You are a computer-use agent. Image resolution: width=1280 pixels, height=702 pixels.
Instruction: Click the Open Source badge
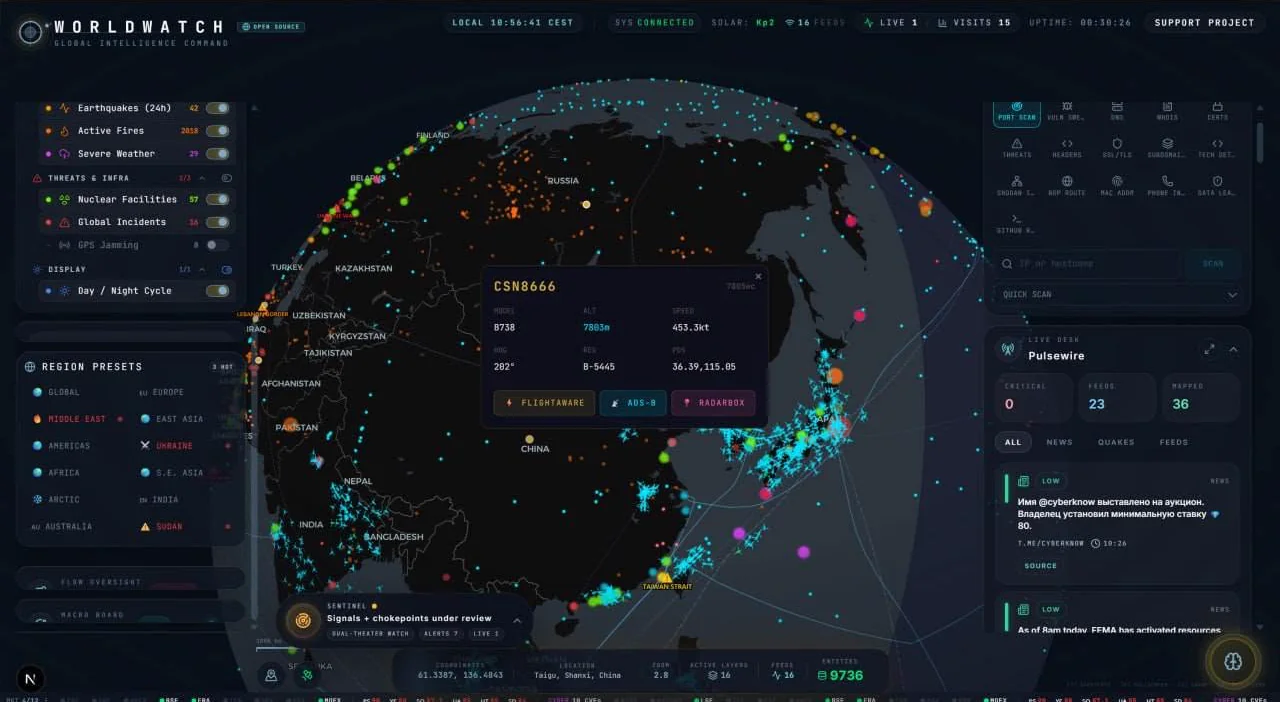(272, 27)
